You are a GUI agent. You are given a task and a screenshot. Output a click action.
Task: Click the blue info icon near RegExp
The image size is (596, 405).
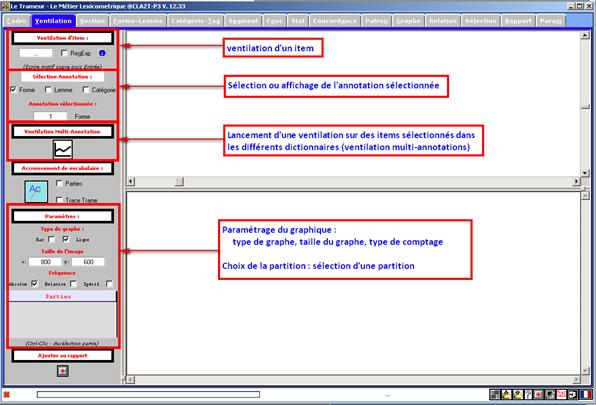click(x=102, y=53)
